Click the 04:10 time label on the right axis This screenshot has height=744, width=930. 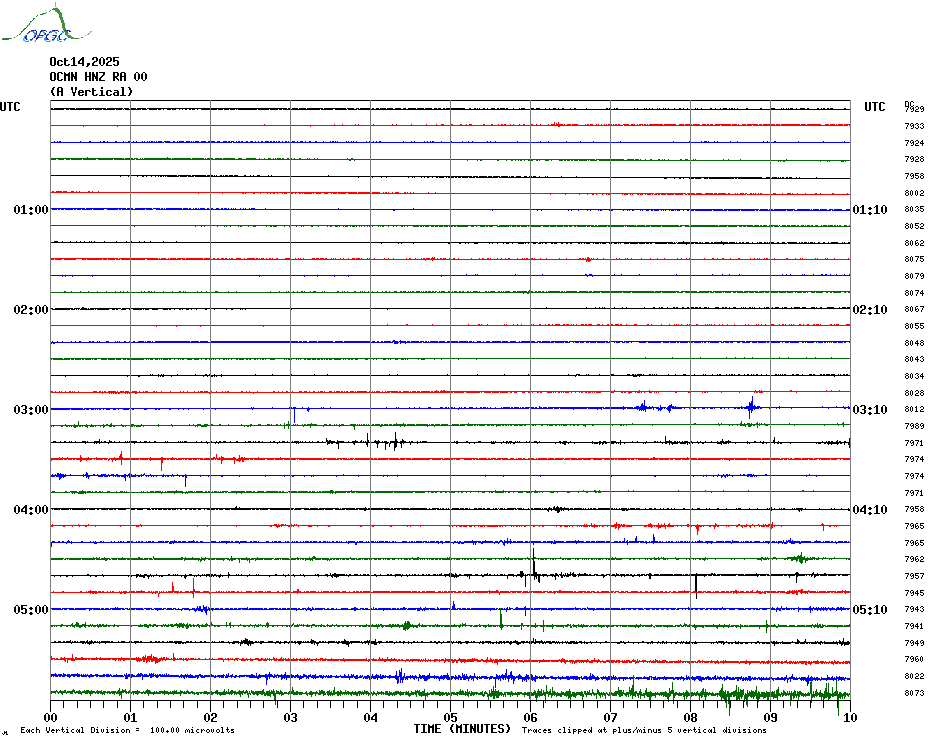pos(868,510)
